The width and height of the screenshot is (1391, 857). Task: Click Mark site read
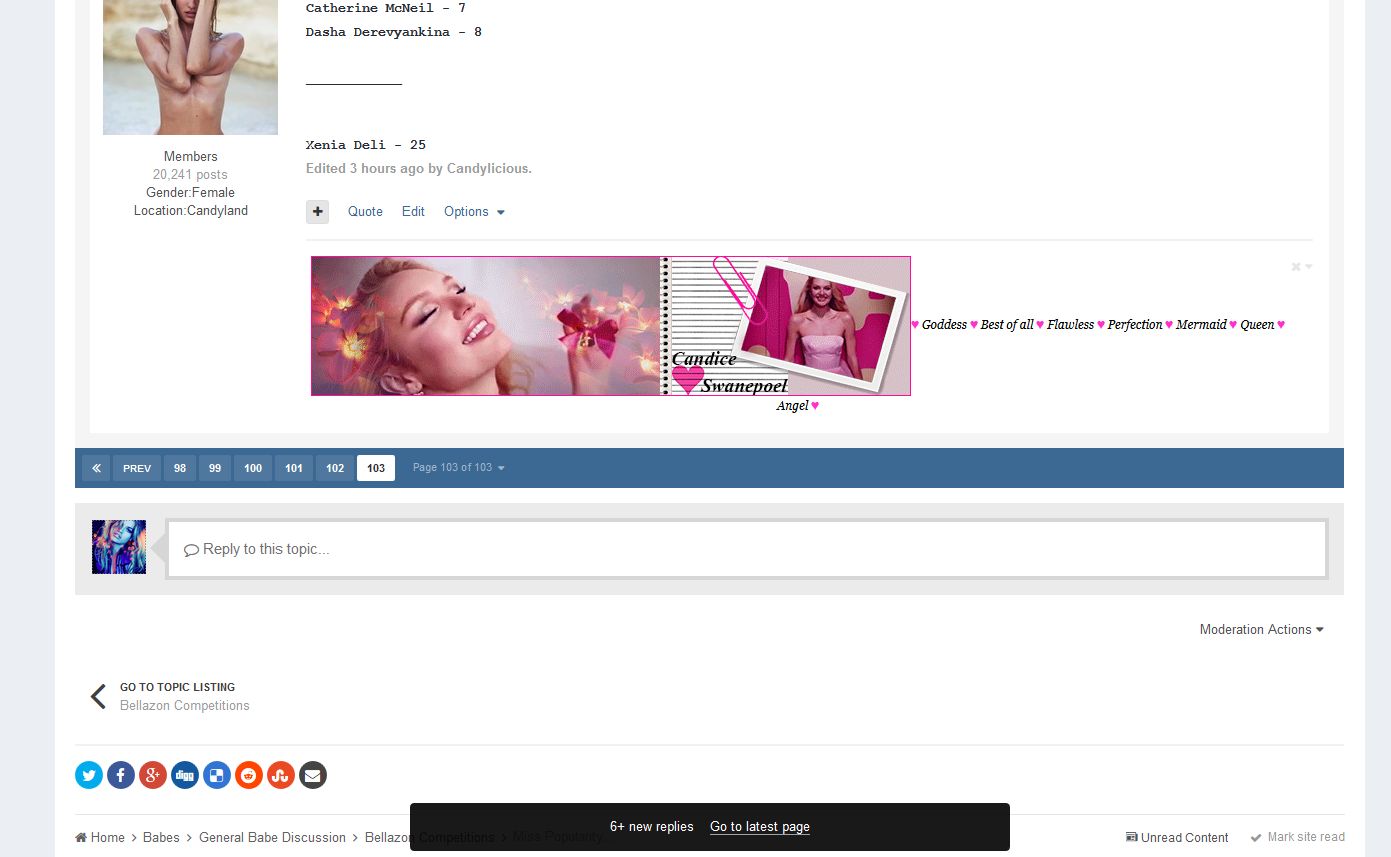tap(1297, 837)
